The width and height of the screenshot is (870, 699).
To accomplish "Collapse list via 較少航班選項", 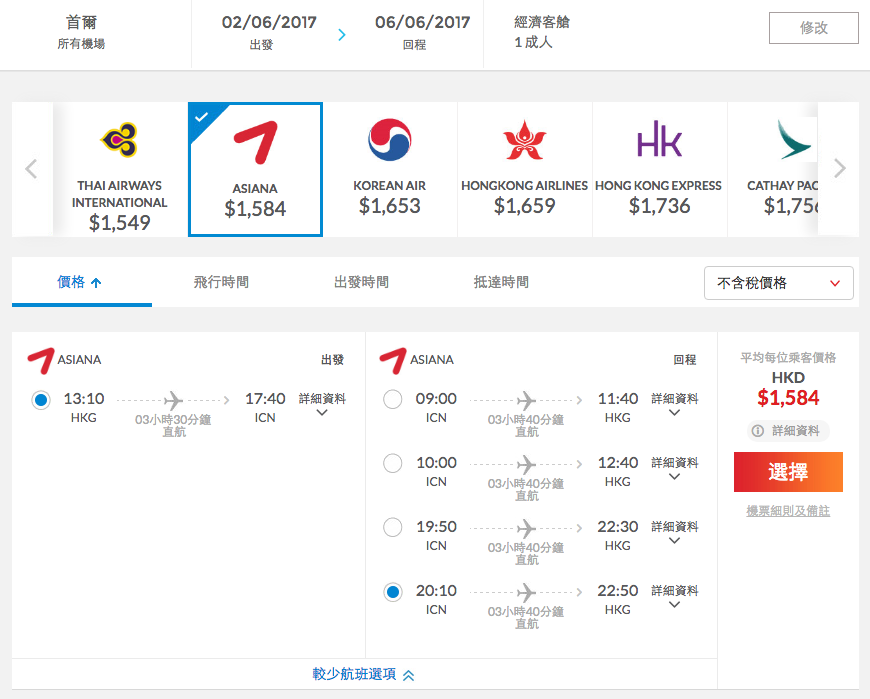I will point(363,675).
